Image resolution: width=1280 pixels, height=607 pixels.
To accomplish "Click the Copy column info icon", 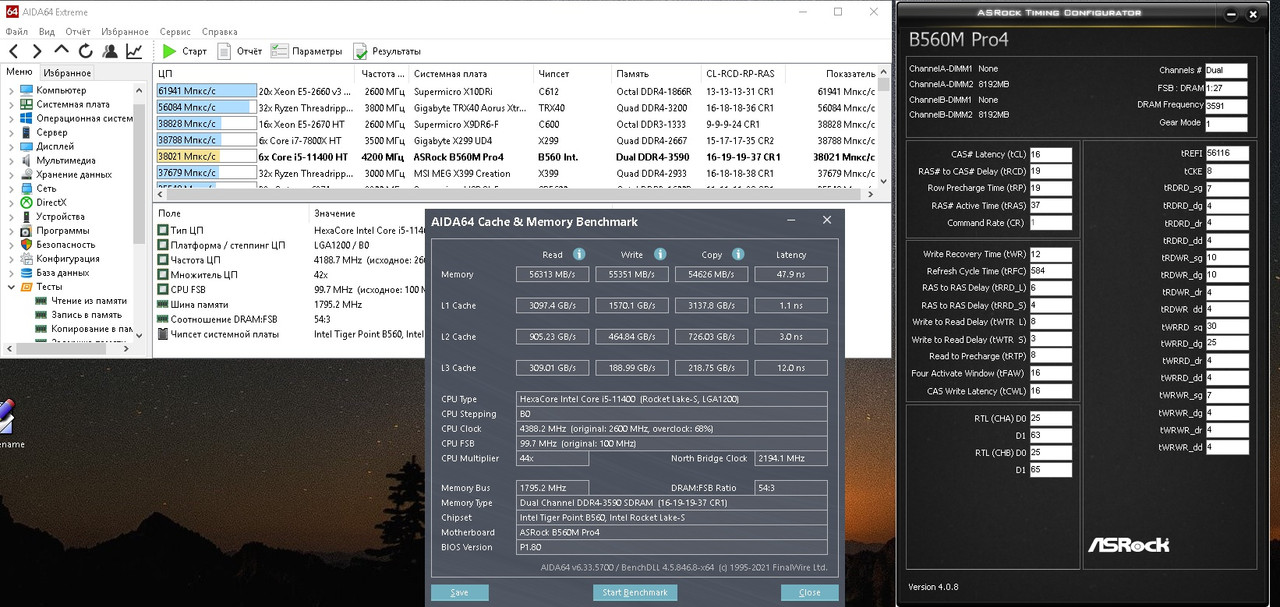I will click(738, 254).
